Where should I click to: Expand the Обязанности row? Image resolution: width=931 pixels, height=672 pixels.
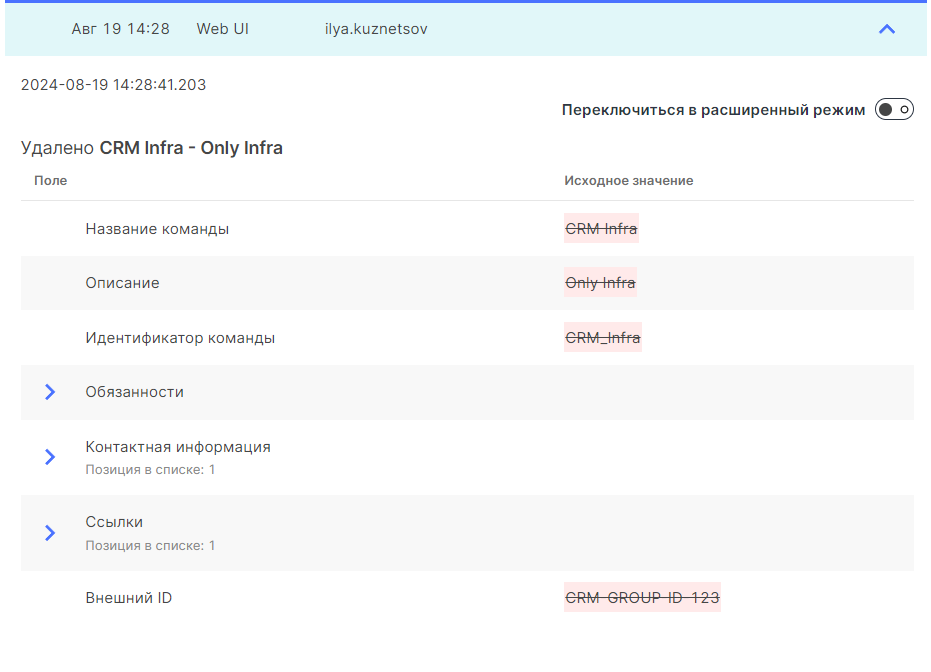[x=50, y=392]
